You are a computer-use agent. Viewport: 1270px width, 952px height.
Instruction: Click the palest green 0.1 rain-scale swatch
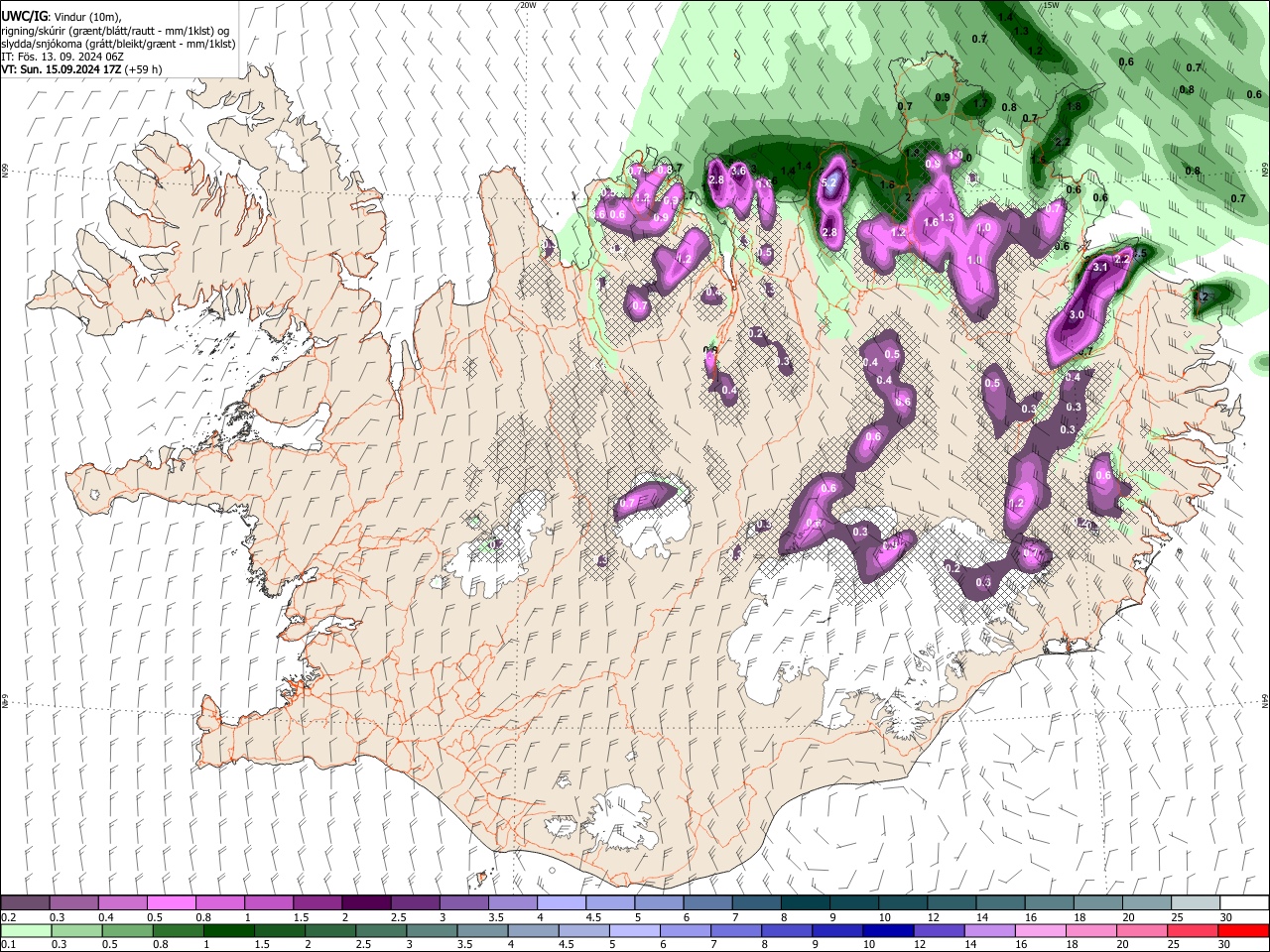click(25, 931)
